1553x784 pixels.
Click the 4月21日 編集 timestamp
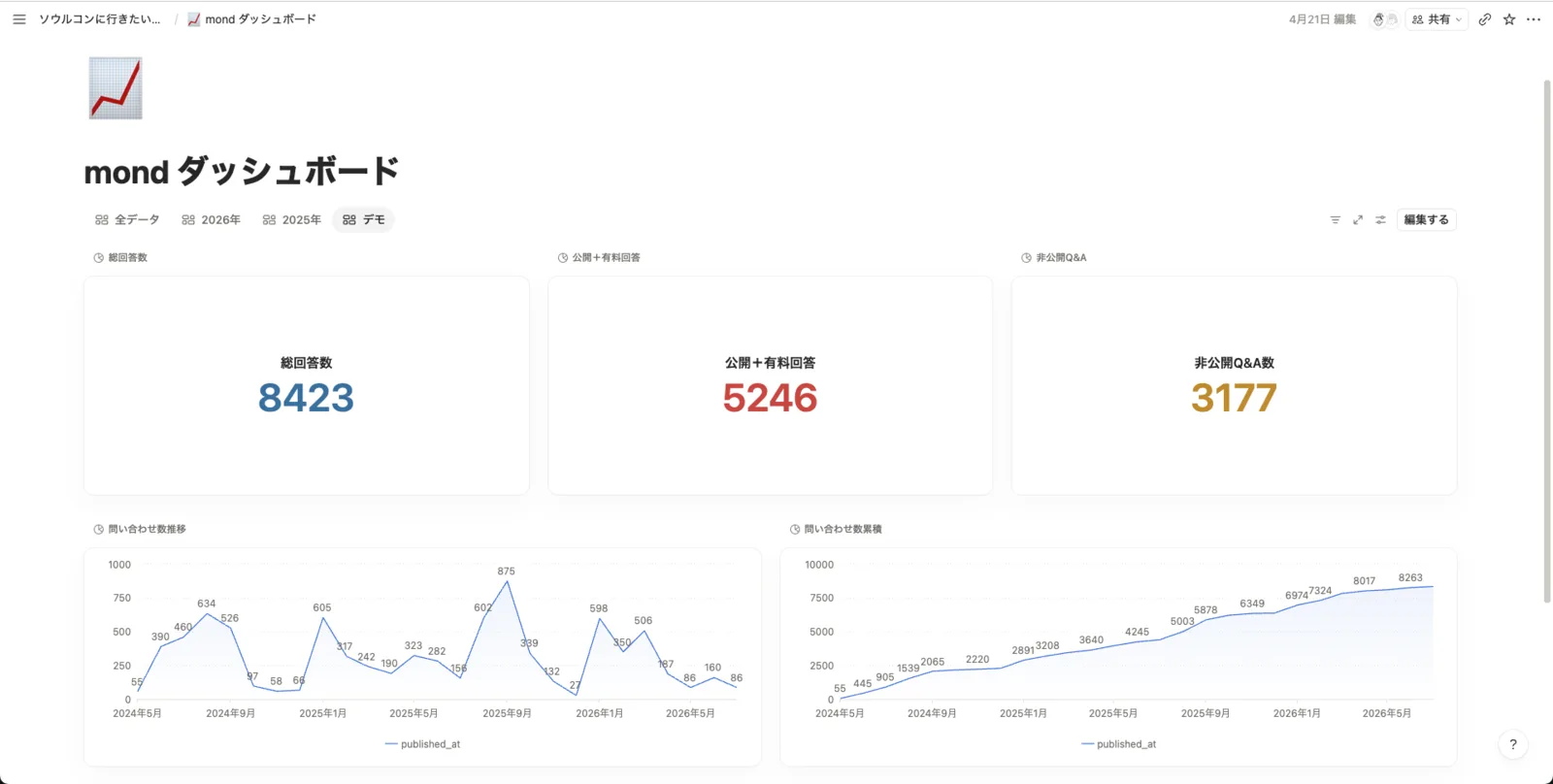pyautogui.click(x=1322, y=19)
